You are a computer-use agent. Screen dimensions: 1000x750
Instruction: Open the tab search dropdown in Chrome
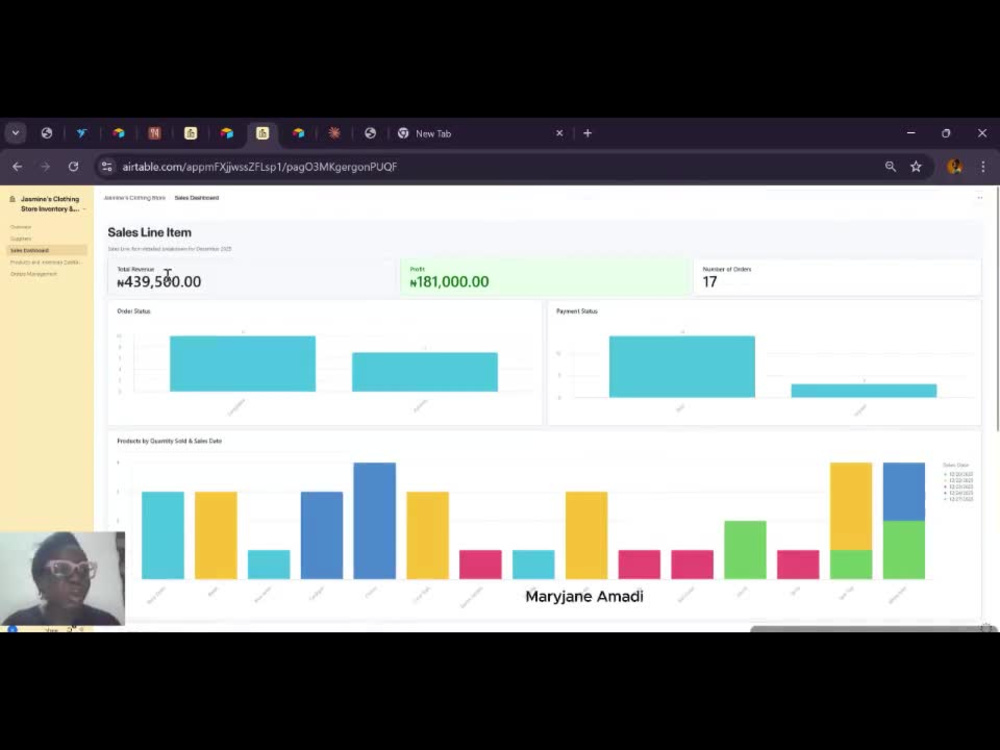(x=15, y=133)
